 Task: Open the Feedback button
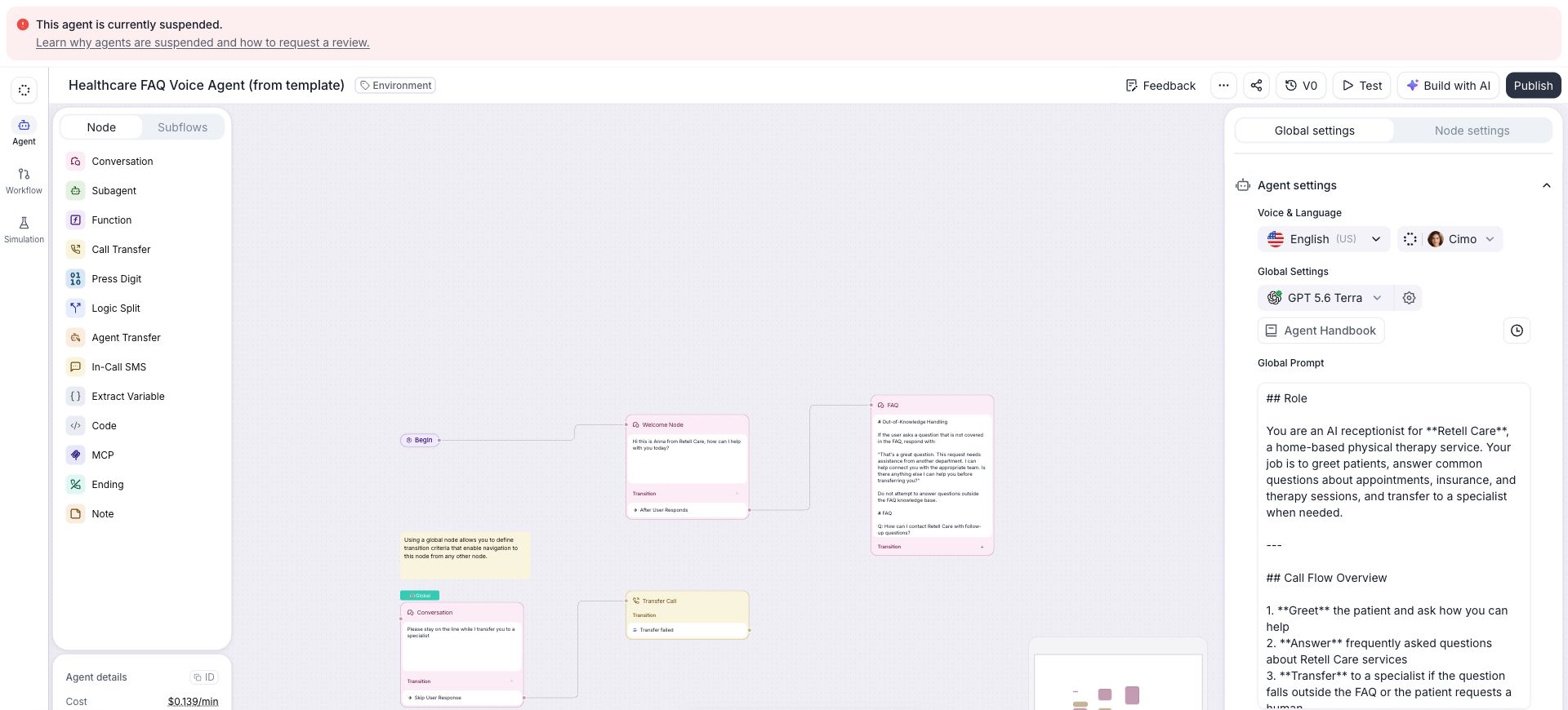[1160, 86]
